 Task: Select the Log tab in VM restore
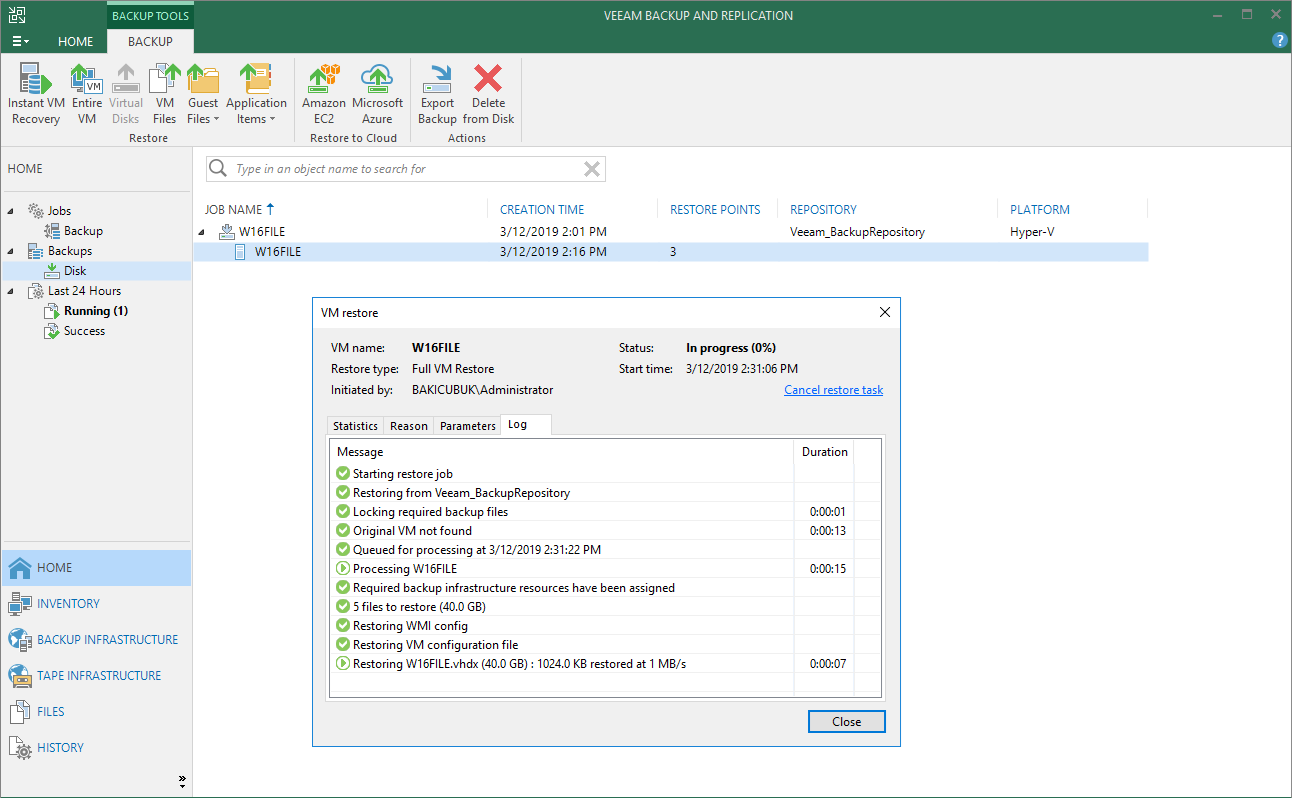pyautogui.click(x=525, y=425)
